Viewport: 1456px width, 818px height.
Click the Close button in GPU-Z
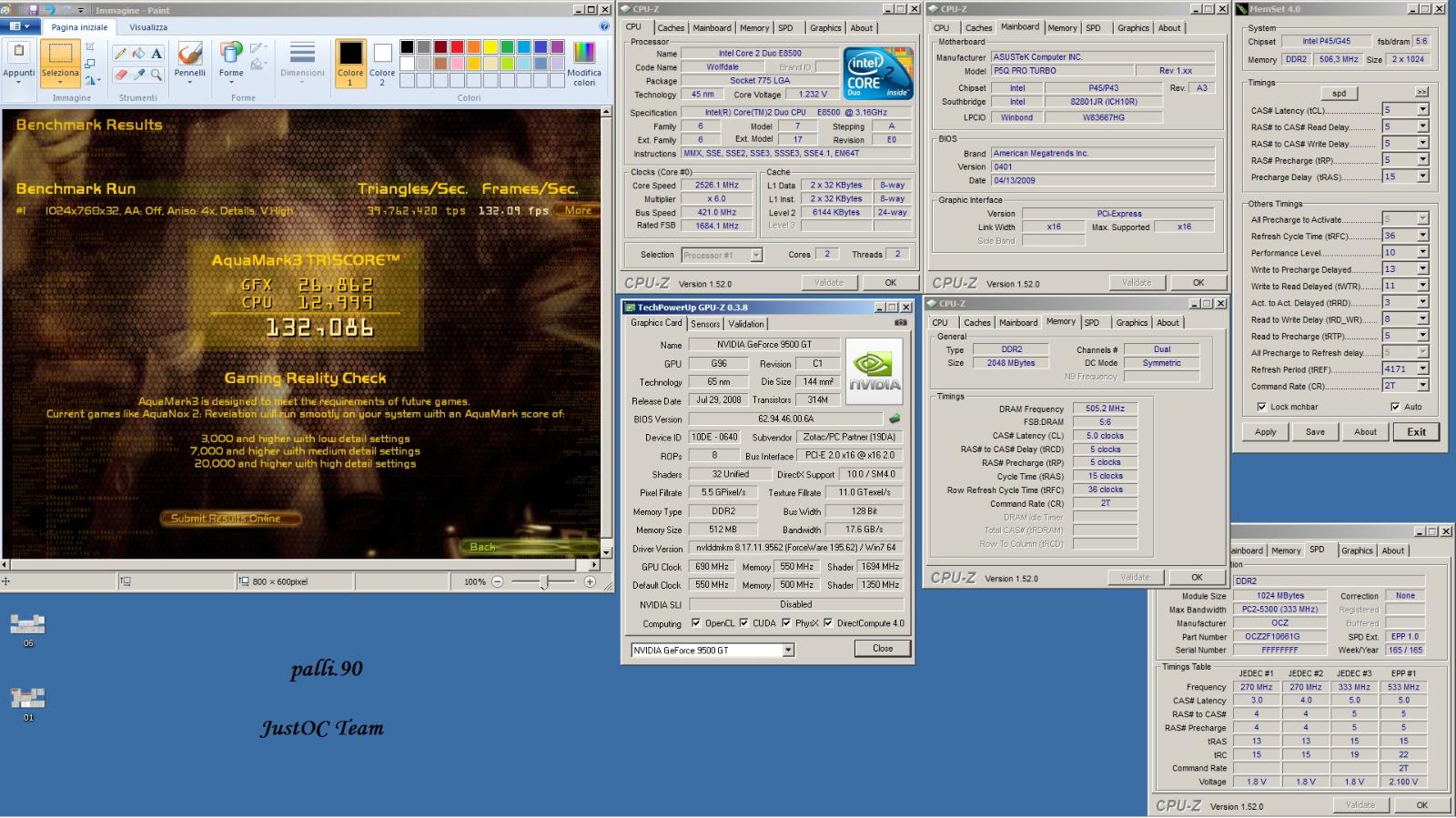[x=883, y=649]
